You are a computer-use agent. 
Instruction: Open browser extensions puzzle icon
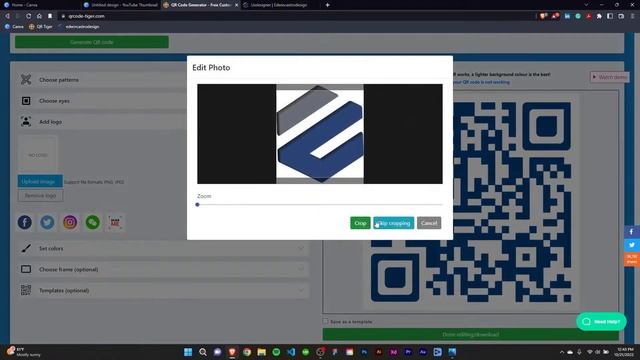[x=599, y=16]
